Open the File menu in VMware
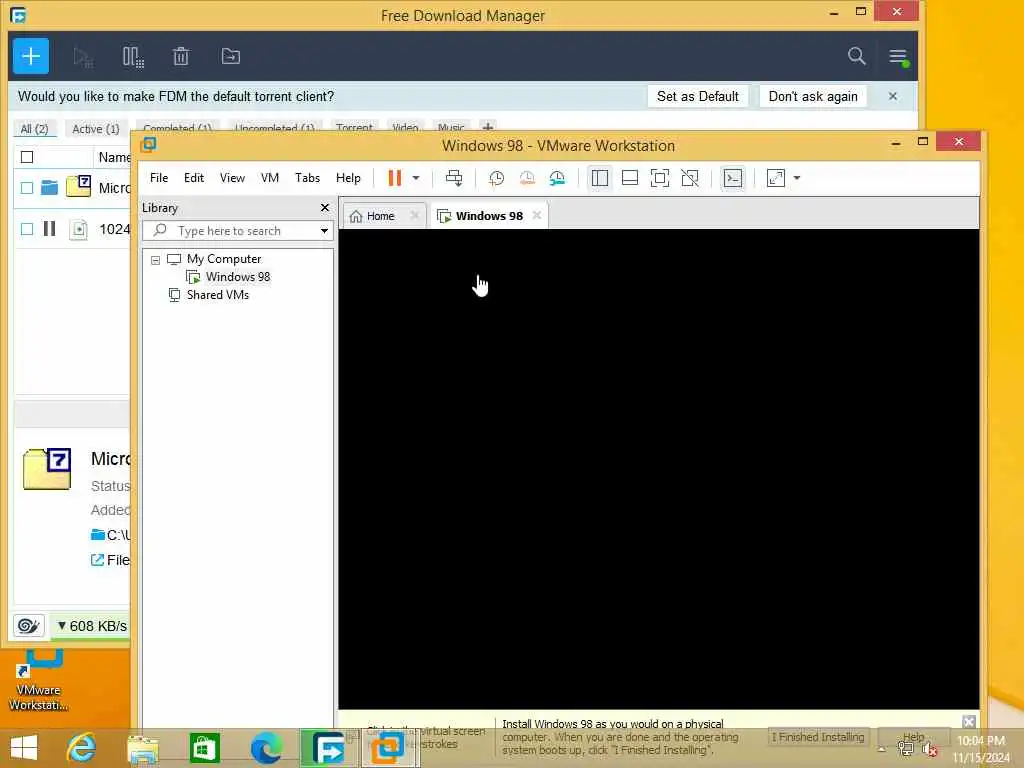The width and height of the screenshot is (1024, 768). pos(159,178)
